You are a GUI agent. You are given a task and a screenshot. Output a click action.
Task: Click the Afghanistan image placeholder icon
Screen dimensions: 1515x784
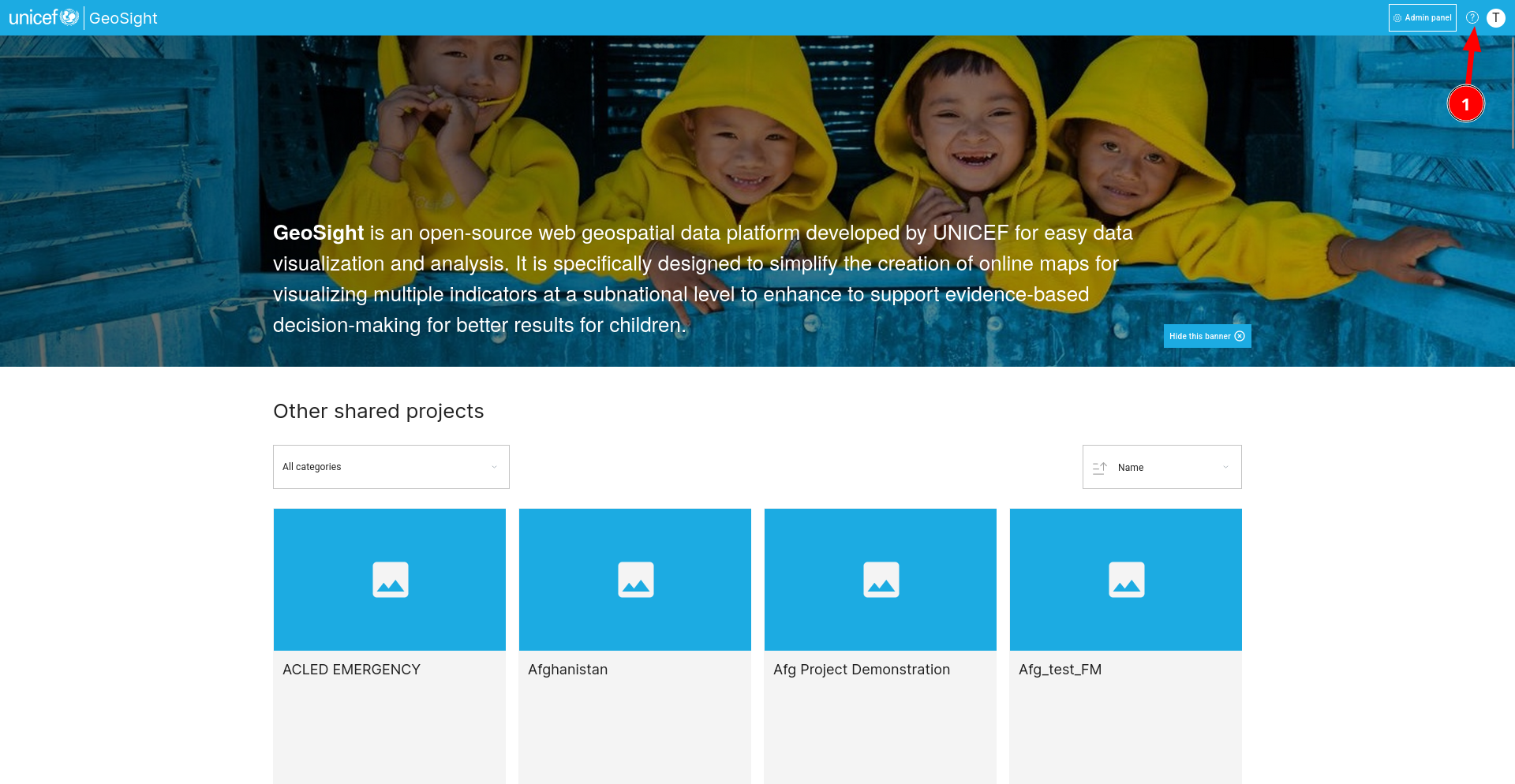point(636,580)
